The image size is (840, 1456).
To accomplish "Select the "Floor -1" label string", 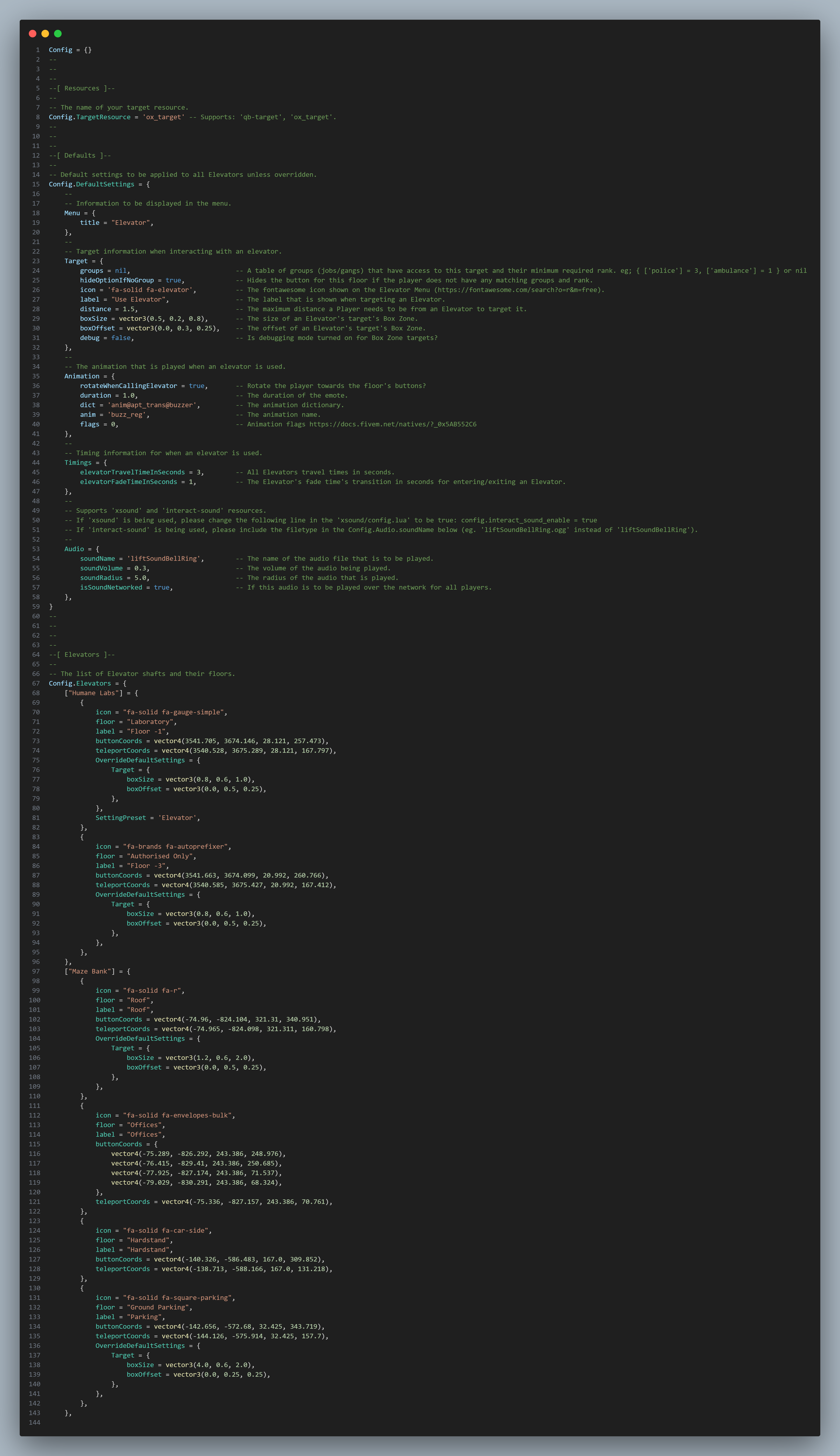I will [x=146, y=732].
